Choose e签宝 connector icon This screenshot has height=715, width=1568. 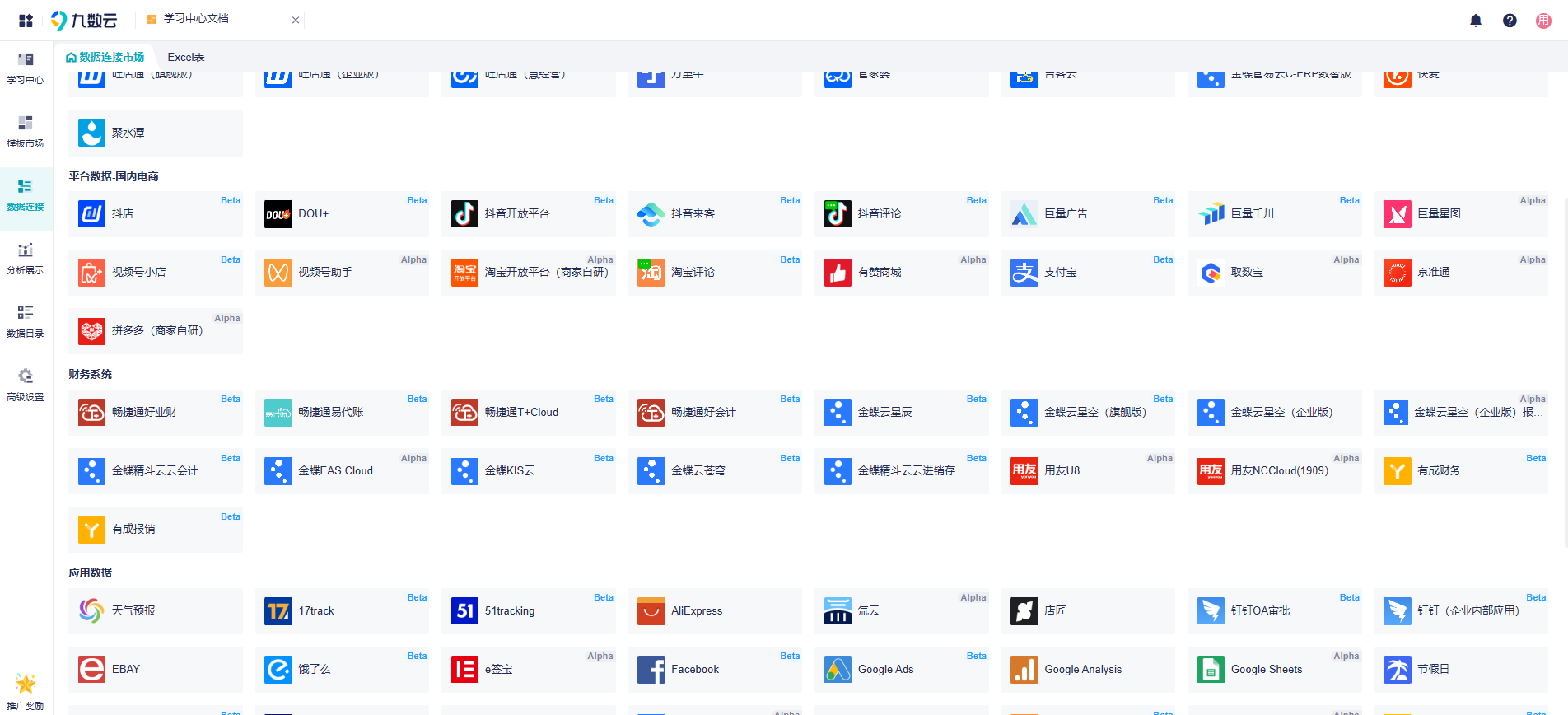click(x=464, y=669)
